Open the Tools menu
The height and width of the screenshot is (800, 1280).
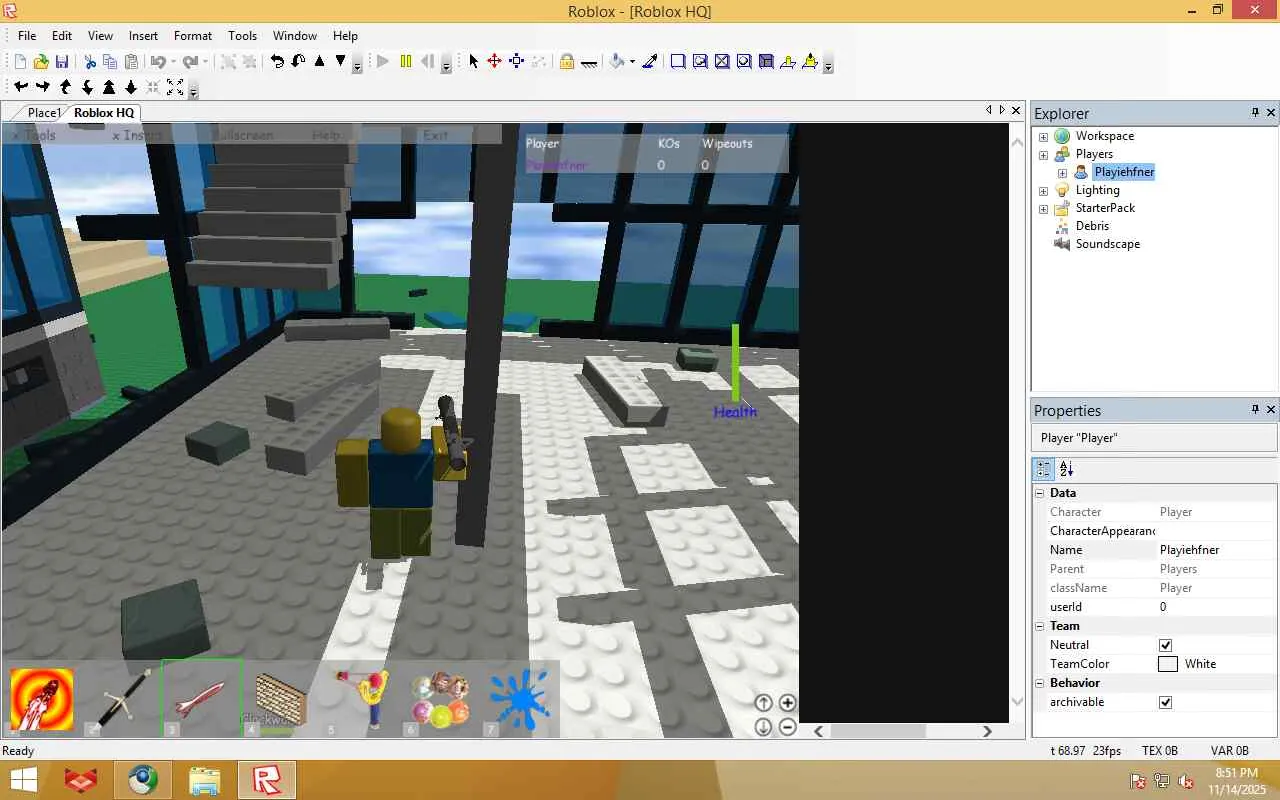(243, 35)
